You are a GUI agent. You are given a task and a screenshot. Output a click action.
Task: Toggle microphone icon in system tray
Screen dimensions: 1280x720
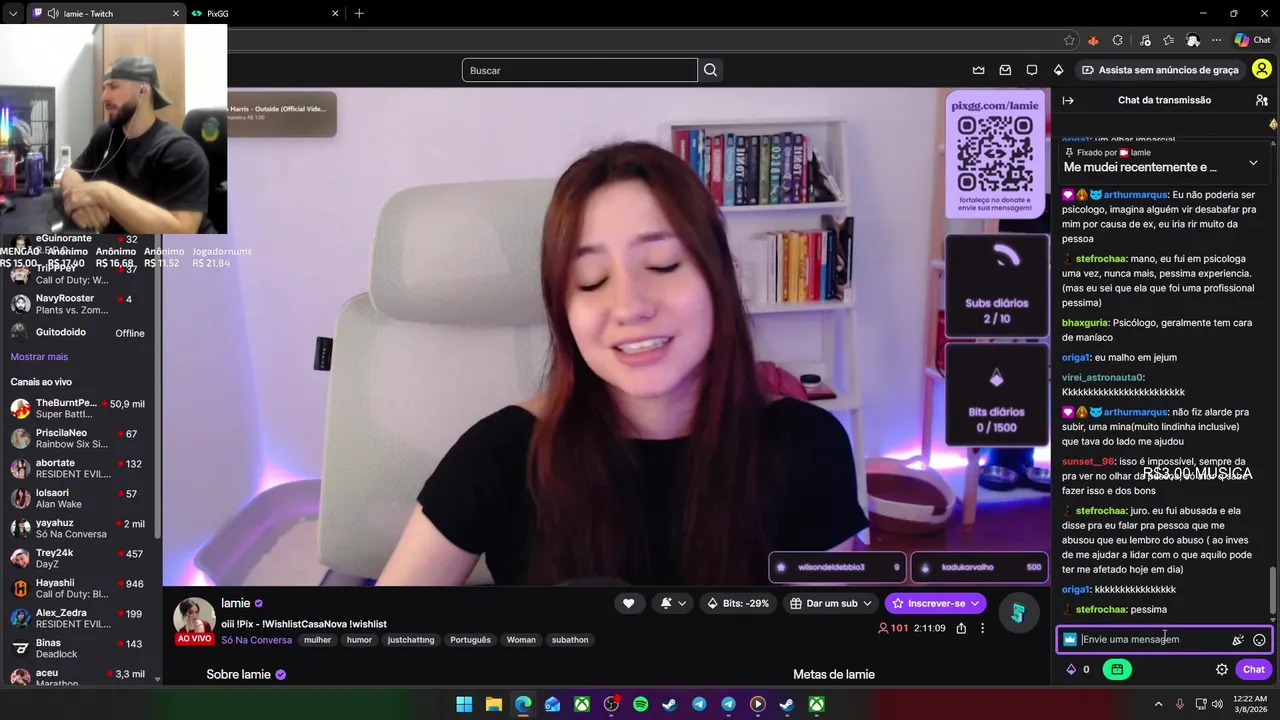[x=1180, y=705]
